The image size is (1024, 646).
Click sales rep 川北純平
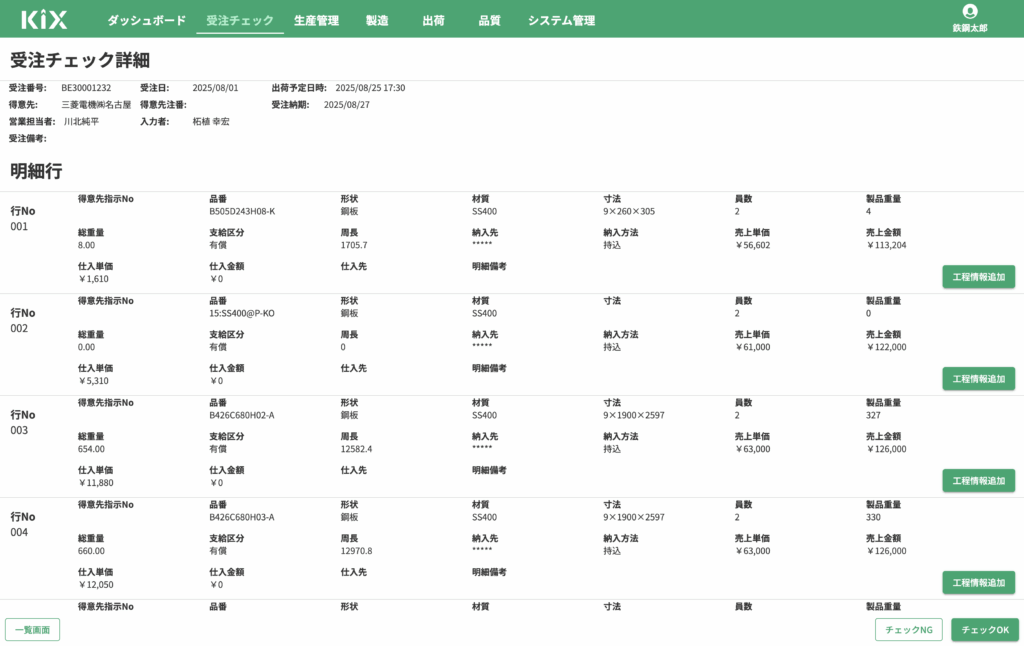82,121
